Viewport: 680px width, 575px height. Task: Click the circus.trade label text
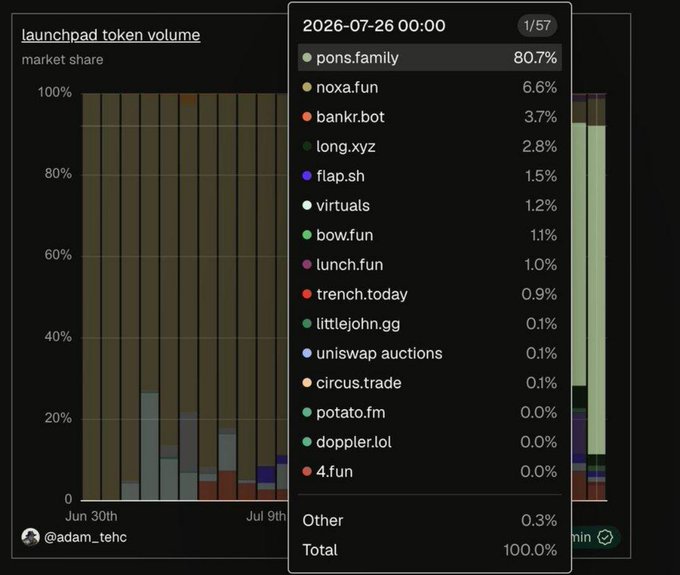(x=359, y=383)
